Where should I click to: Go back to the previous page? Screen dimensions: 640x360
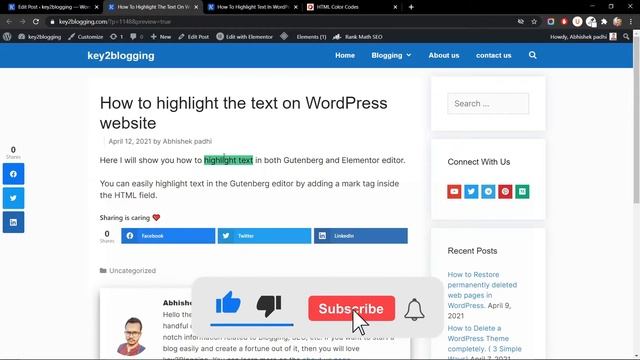(x=9, y=22)
